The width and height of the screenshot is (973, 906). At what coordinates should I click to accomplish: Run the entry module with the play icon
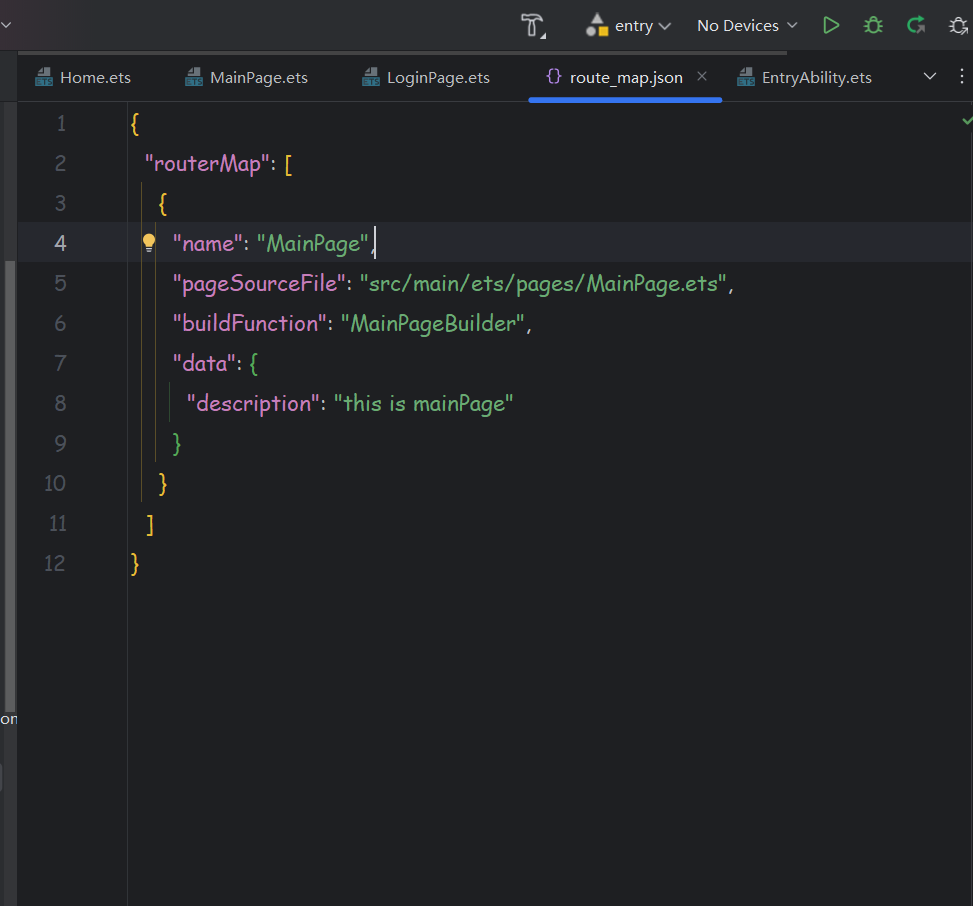(831, 25)
